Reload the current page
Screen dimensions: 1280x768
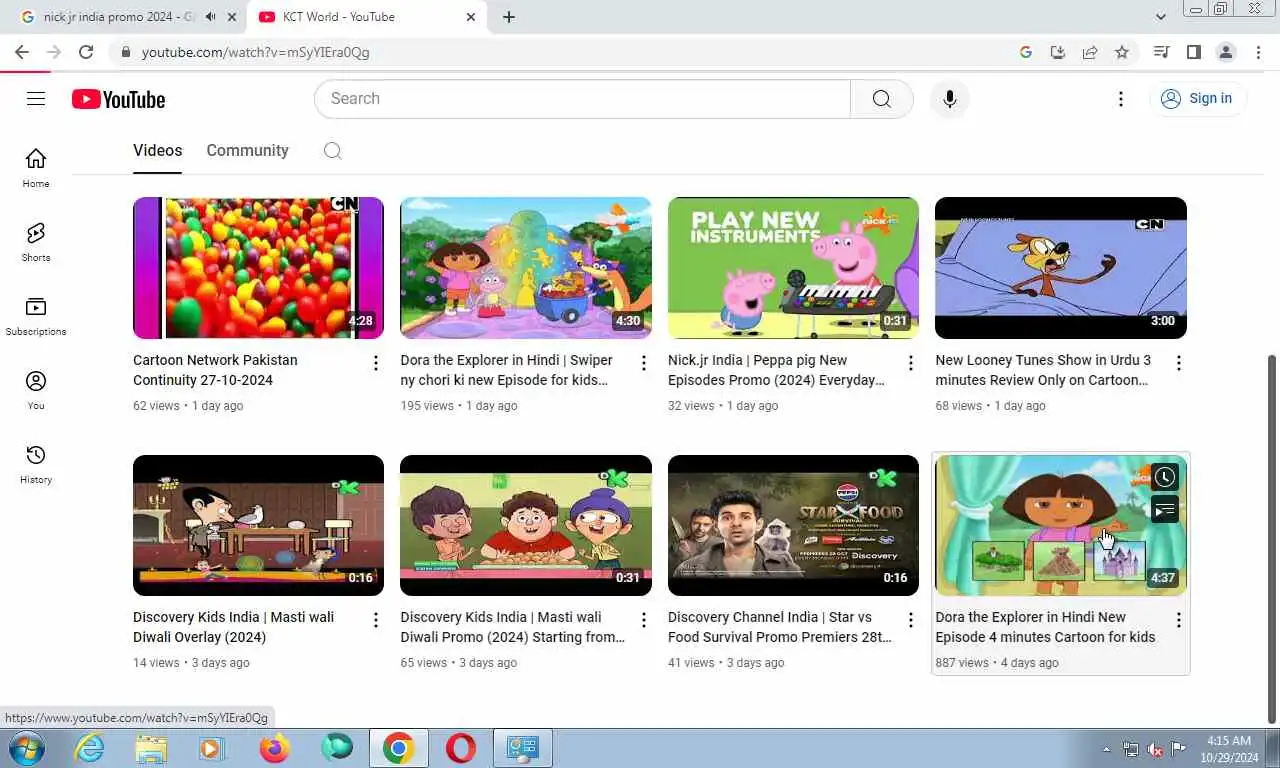[86, 52]
